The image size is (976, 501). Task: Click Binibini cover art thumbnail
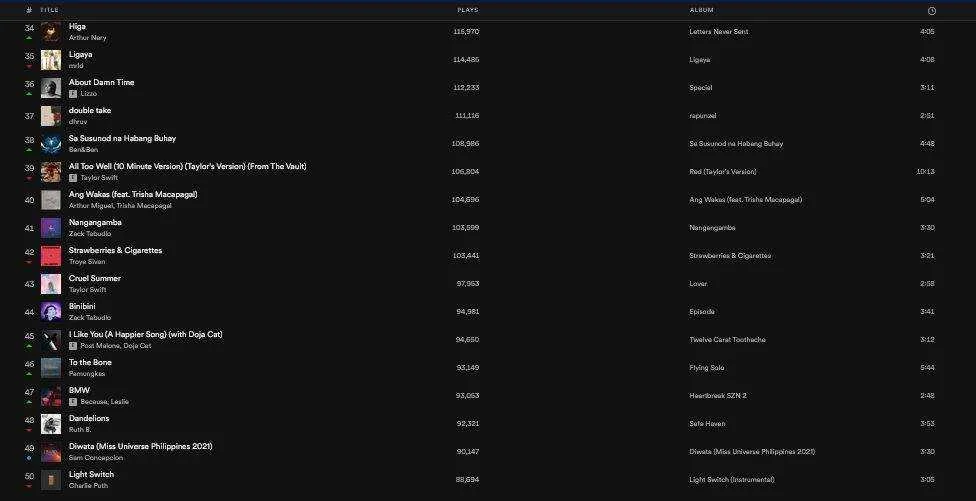click(51, 312)
